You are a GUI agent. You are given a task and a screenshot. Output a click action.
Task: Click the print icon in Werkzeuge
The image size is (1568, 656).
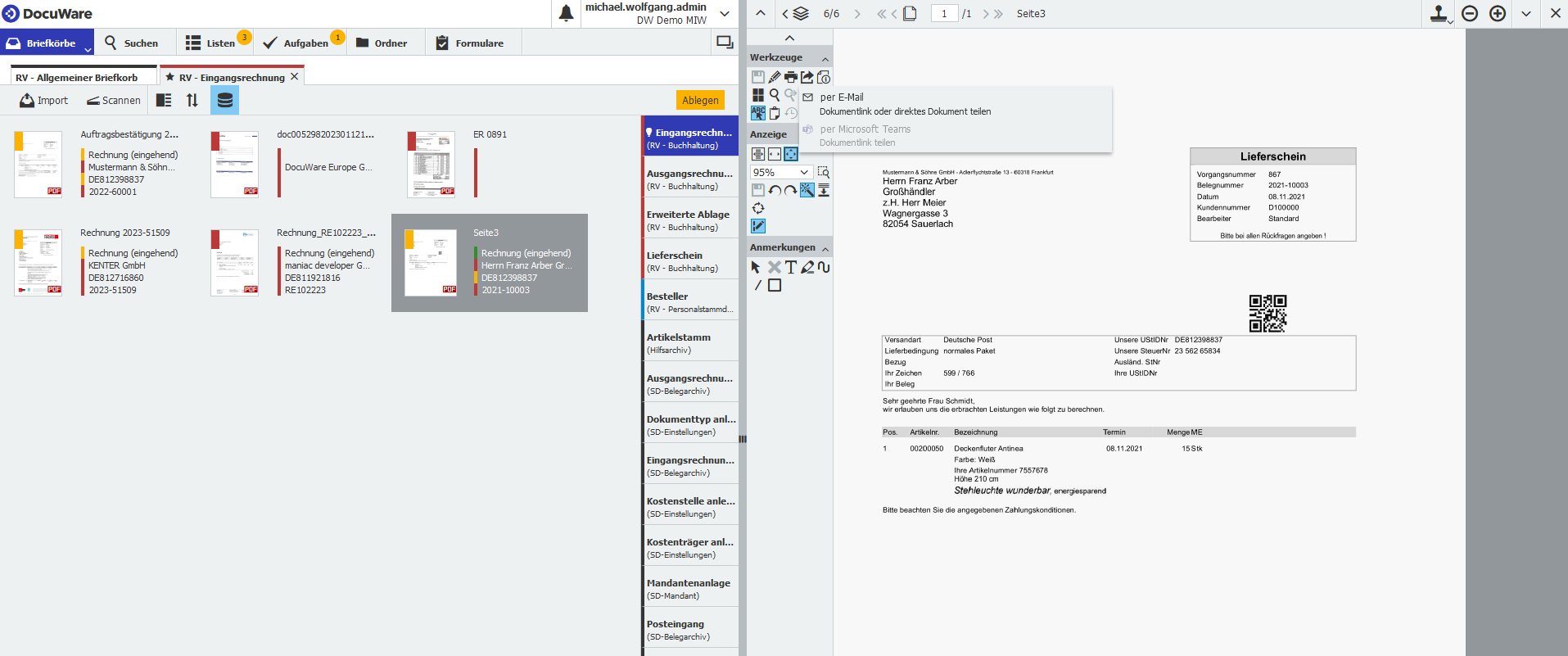[790, 77]
